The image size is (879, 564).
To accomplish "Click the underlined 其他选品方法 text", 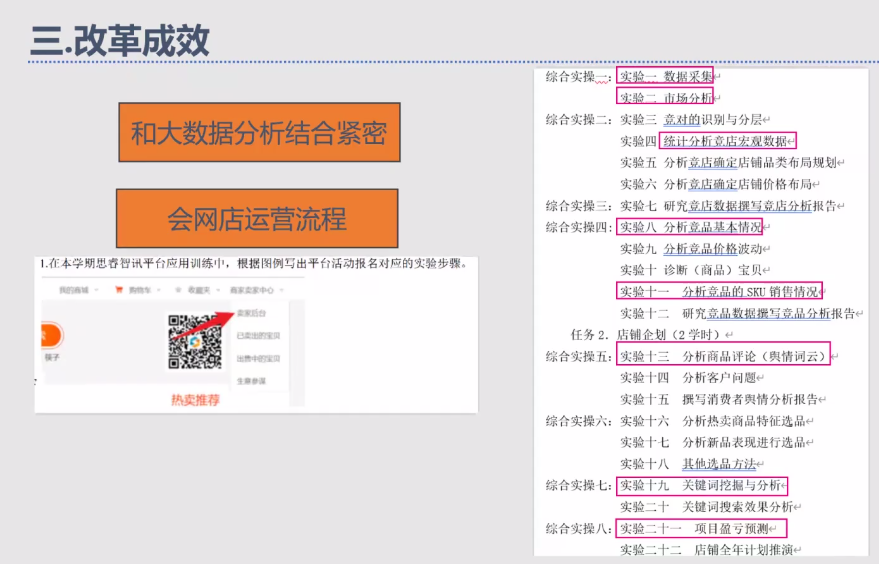I will pos(720,463).
